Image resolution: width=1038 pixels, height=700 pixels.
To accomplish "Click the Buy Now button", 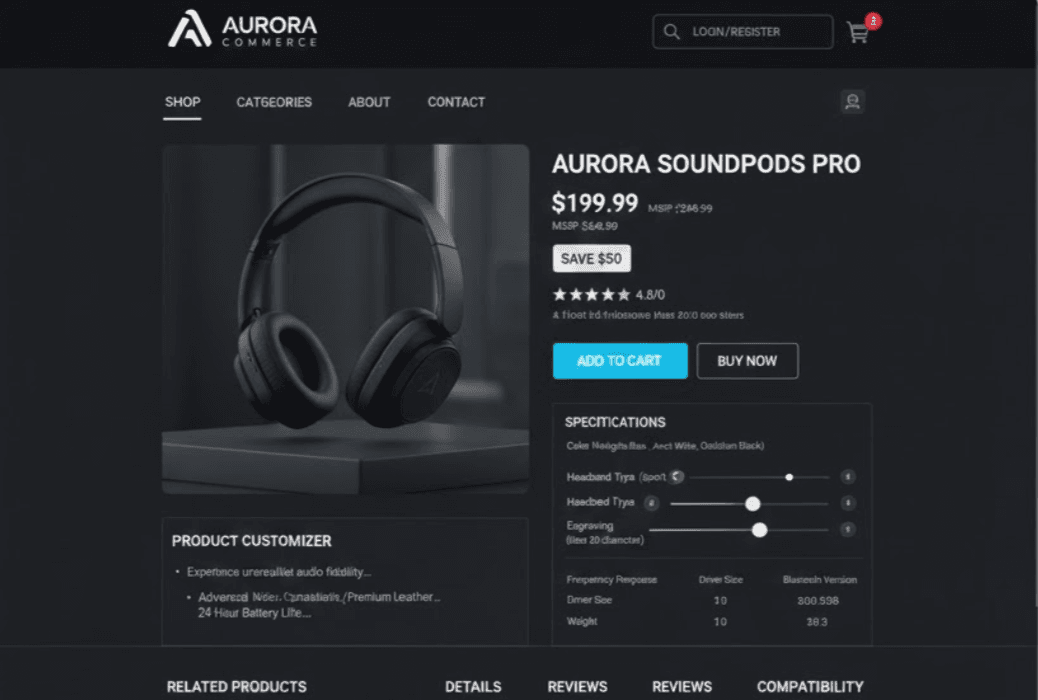I will click(747, 361).
